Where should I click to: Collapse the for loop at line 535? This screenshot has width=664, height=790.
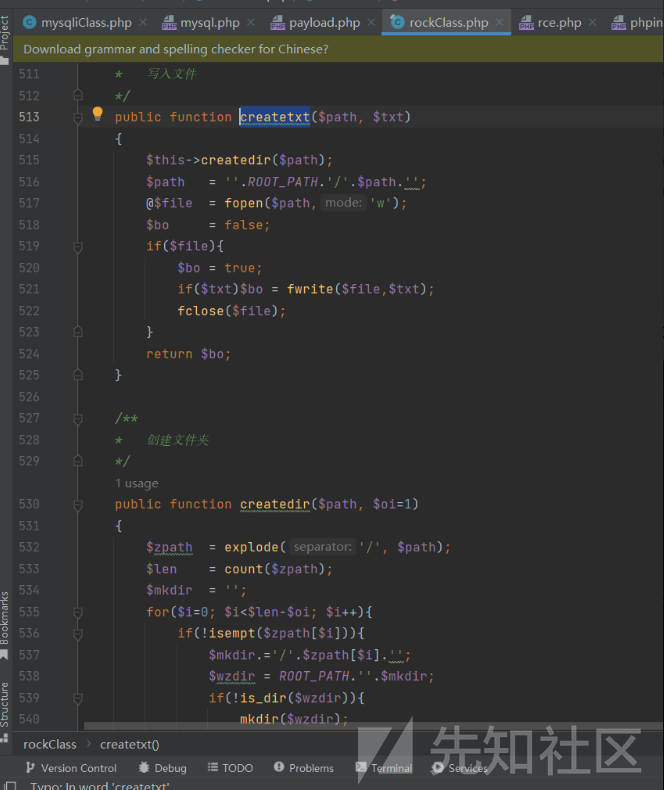click(x=78, y=612)
